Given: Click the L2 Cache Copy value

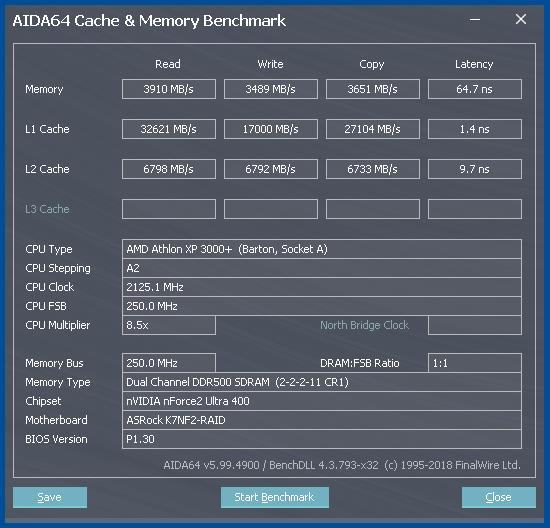Looking at the screenshot, I should (x=373, y=169).
